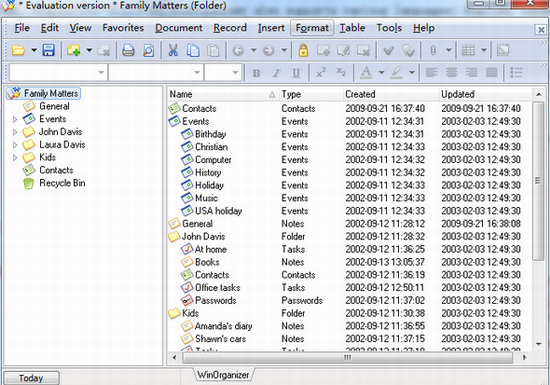Click the highlight color marker icon
Viewport: 550px width, 385px height.
(396, 73)
